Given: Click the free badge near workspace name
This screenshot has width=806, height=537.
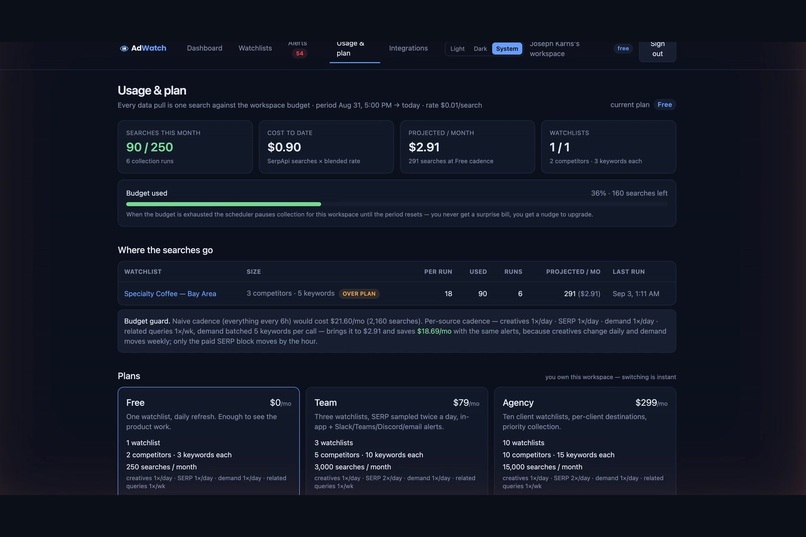Looking at the screenshot, I should pos(623,48).
